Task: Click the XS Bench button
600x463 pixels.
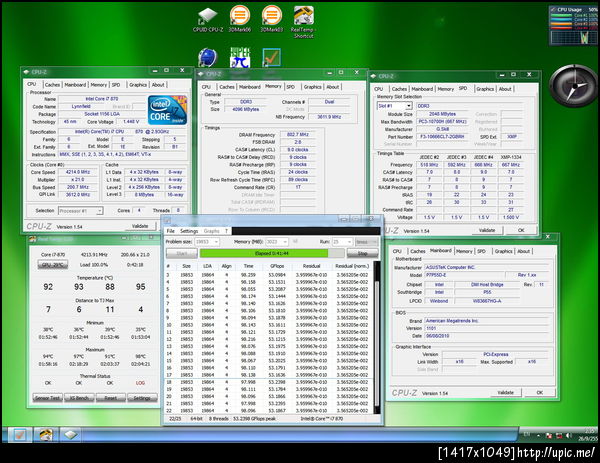Action: tap(81, 397)
